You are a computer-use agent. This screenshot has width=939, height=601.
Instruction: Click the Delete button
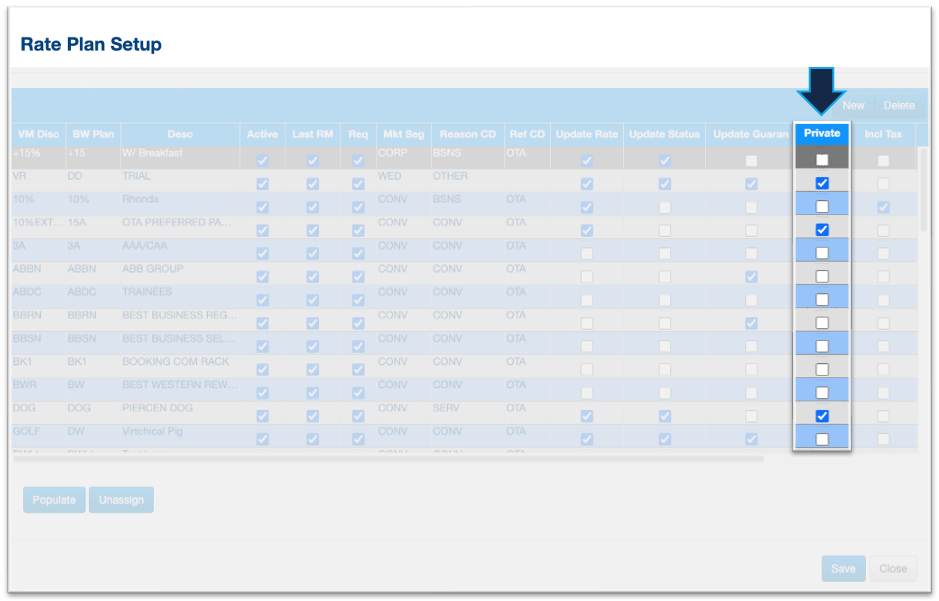coord(898,105)
